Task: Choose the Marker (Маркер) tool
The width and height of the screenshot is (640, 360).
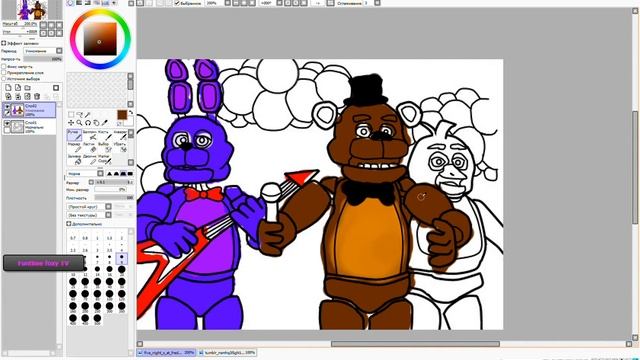Action: tap(74, 147)
